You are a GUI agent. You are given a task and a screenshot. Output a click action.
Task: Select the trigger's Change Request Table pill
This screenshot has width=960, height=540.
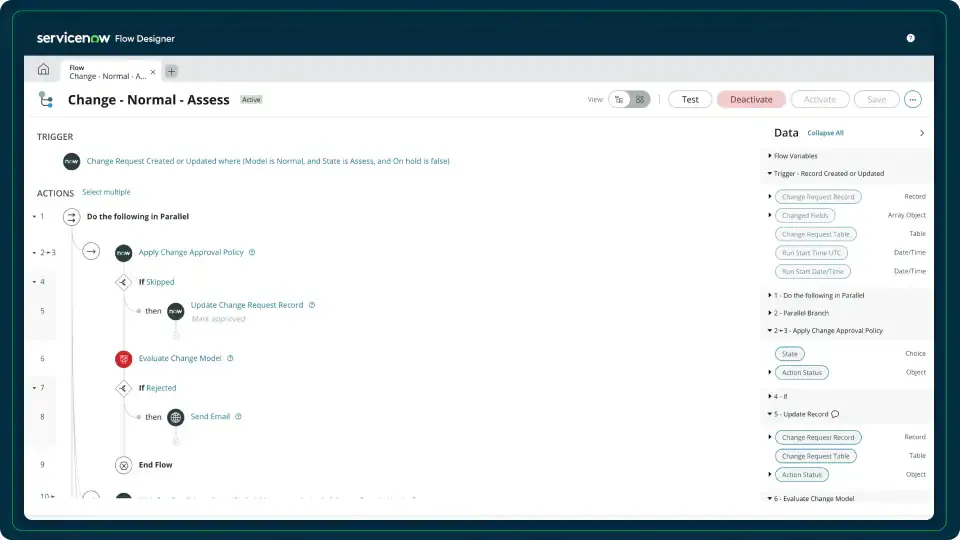[x=816, y=234]
